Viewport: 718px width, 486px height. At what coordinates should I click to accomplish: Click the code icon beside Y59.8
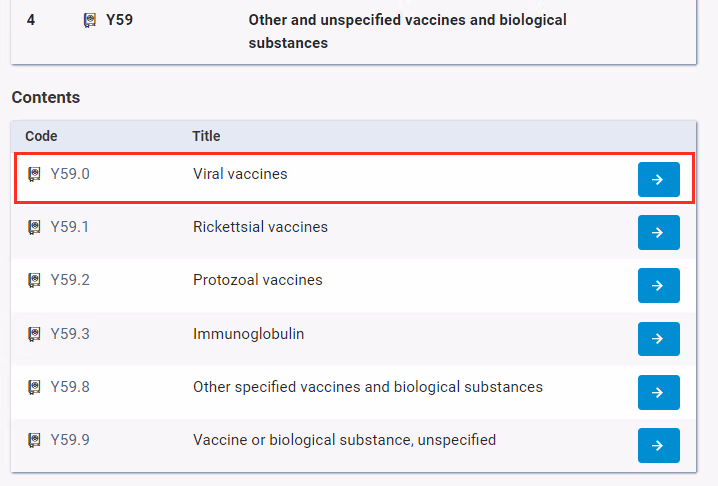pyautogui.click(x=35, y=387)
